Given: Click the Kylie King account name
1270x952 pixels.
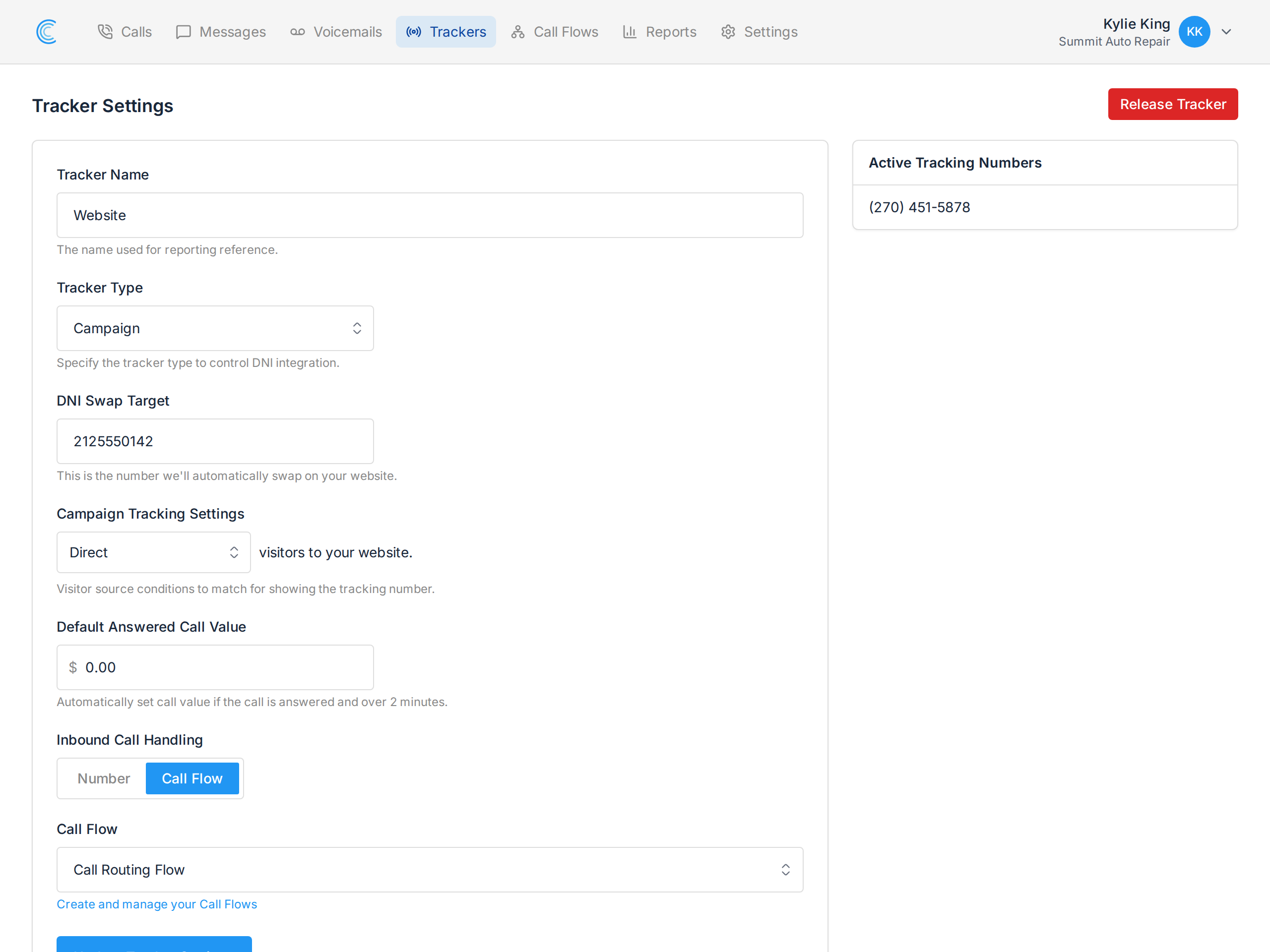Looking at the screenshot, I should 1136,23.
